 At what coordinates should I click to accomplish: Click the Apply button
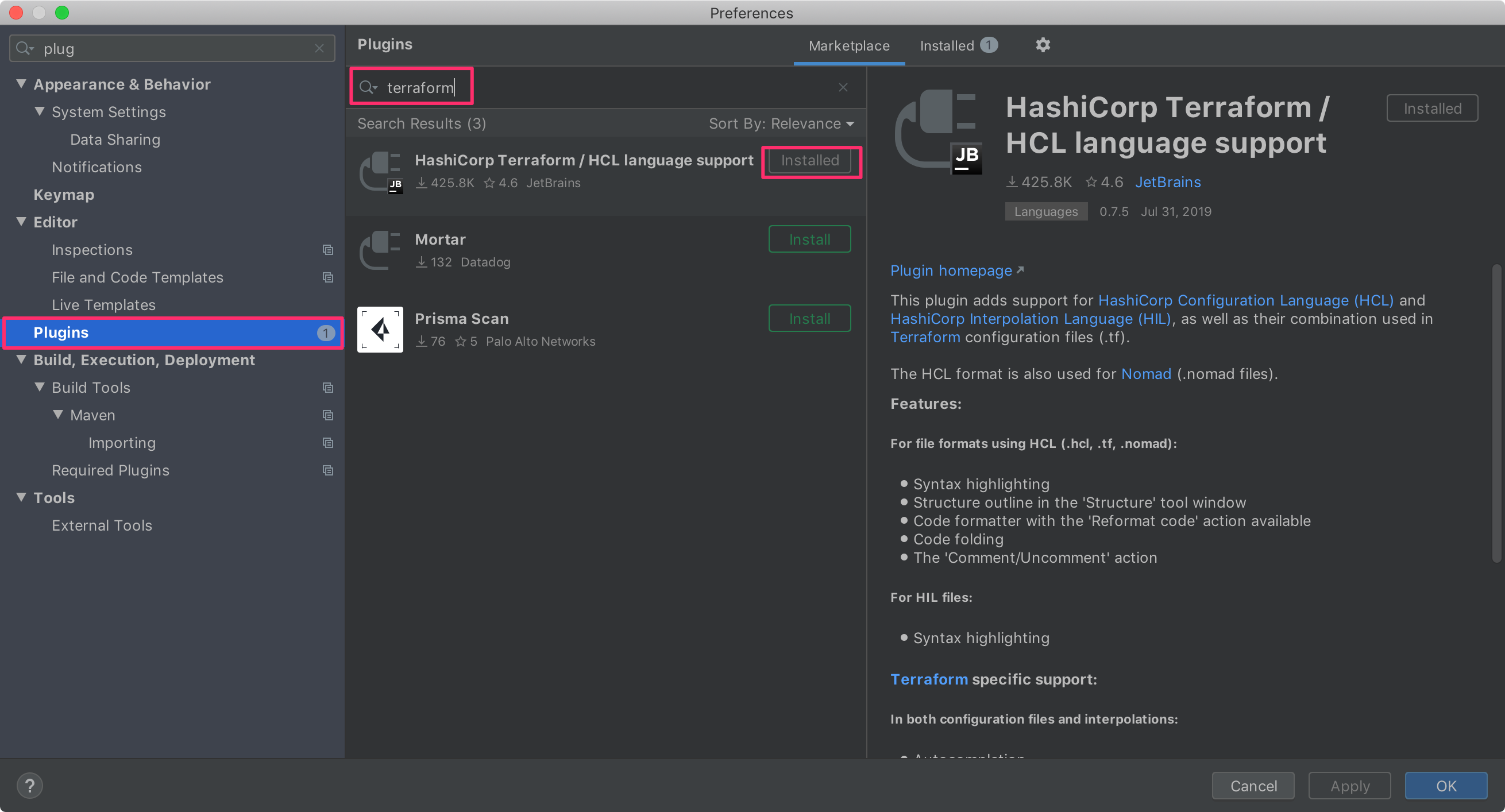pos(1349,786)
